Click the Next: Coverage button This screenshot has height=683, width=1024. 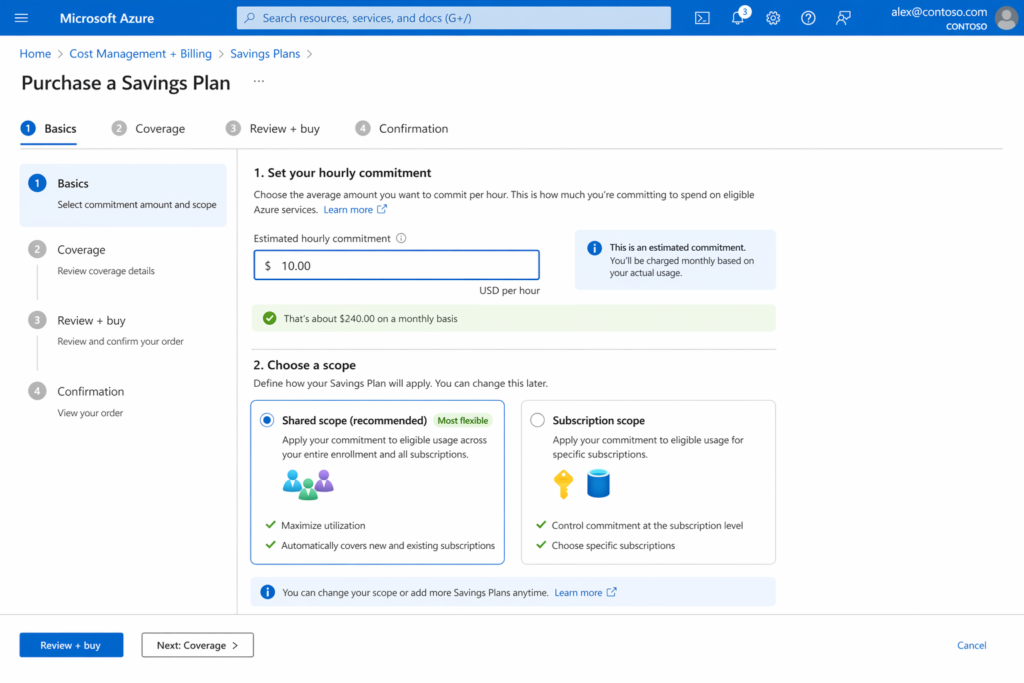pyautogui.click(x=197, y=645)
